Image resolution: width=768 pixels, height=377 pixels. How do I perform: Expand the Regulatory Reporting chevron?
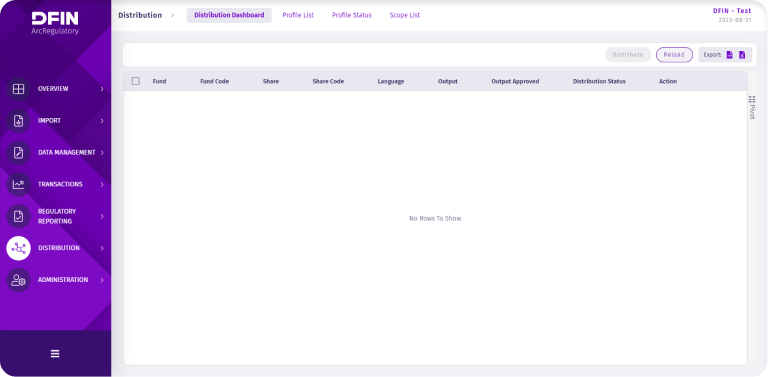point(102,216)
